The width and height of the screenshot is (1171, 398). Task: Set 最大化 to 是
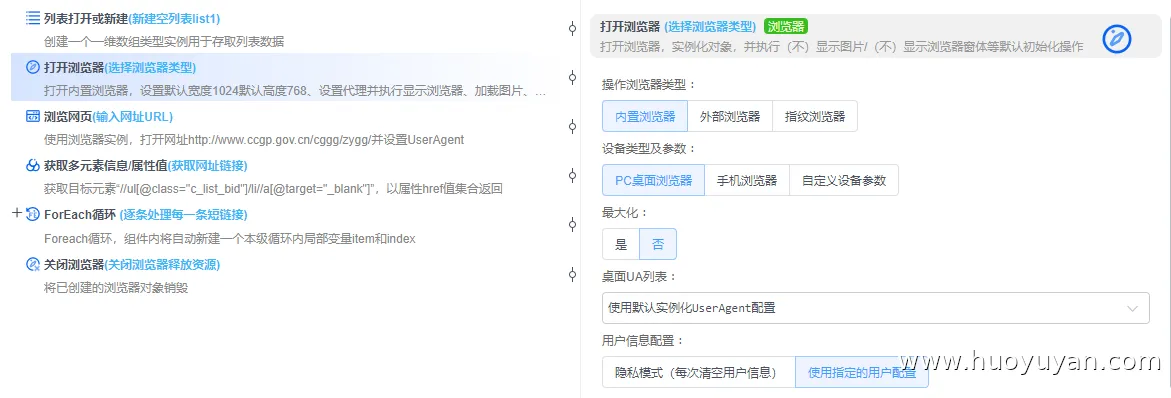(x=621, y=244)
